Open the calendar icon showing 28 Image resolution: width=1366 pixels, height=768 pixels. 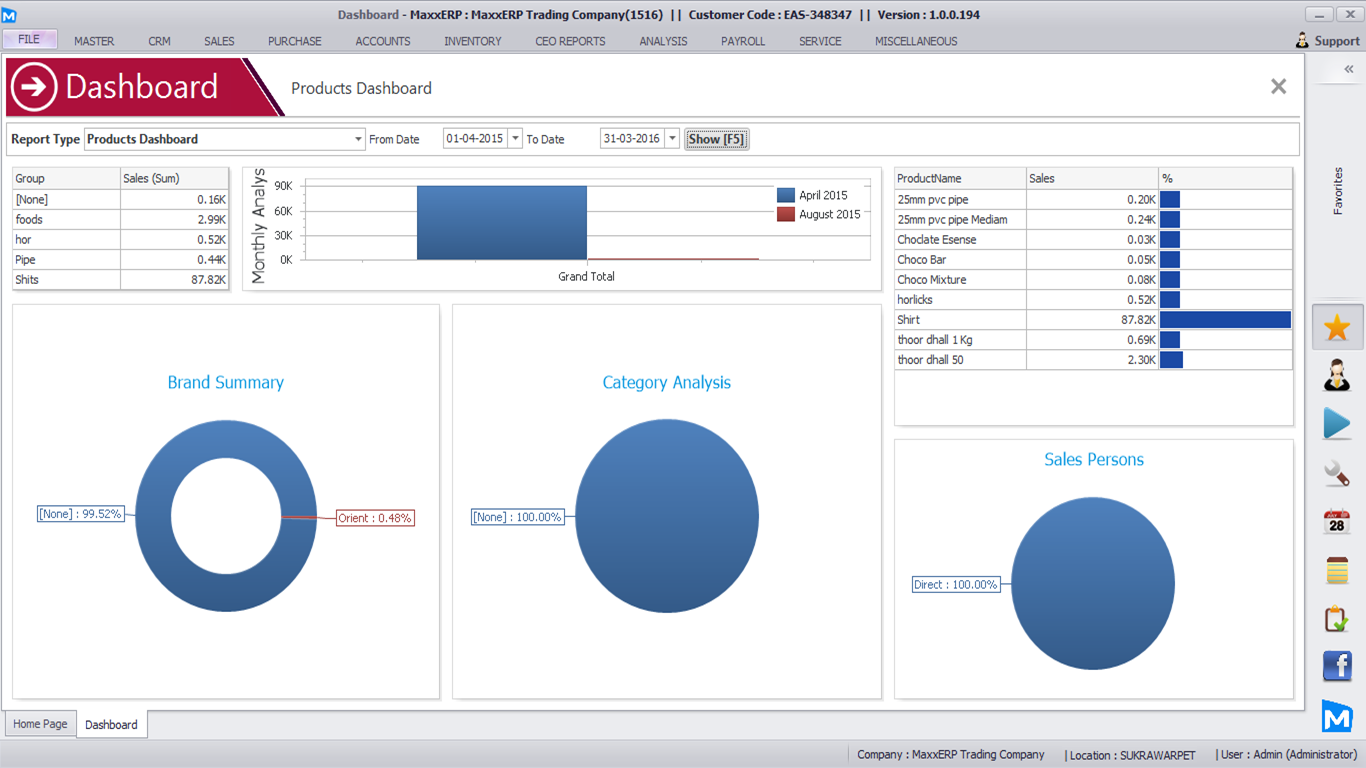pyautogui.click(x=1337, y=521)
